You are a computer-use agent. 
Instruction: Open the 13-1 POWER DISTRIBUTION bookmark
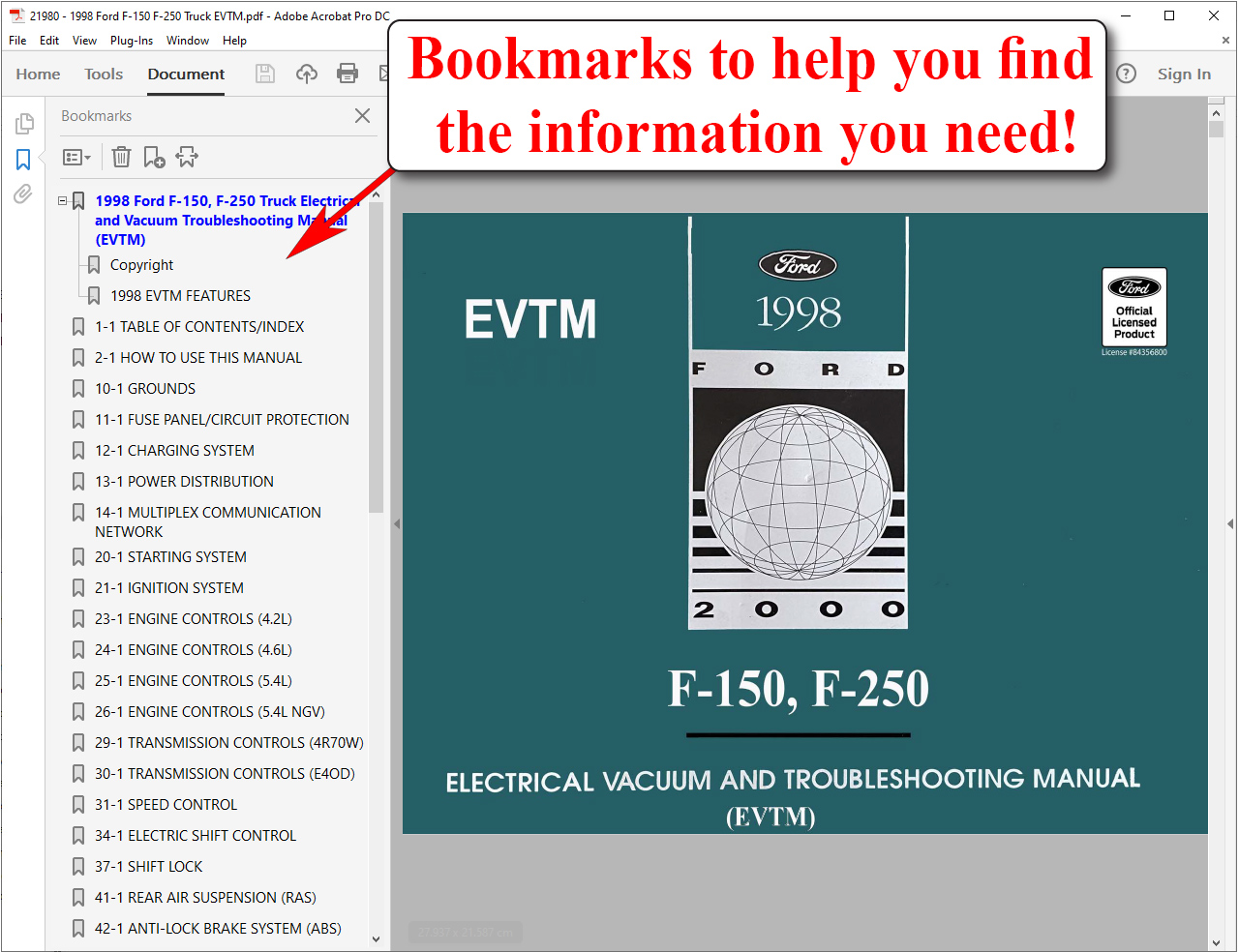184,482
